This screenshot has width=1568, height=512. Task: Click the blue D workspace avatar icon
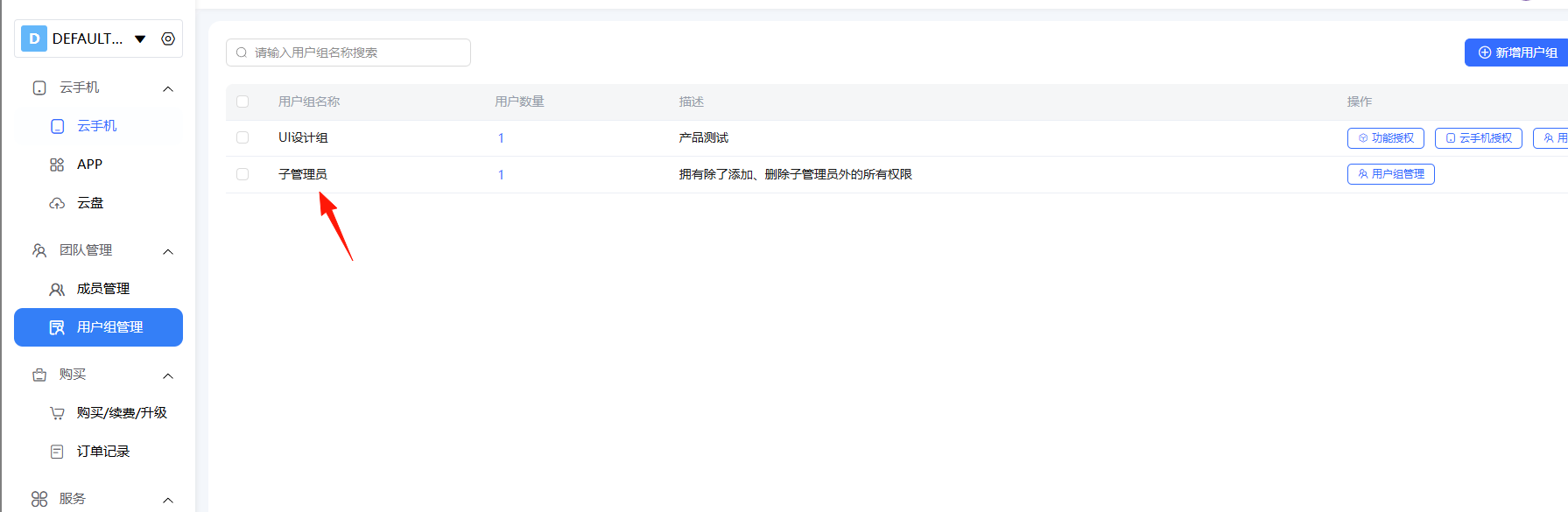coord(34,39)
